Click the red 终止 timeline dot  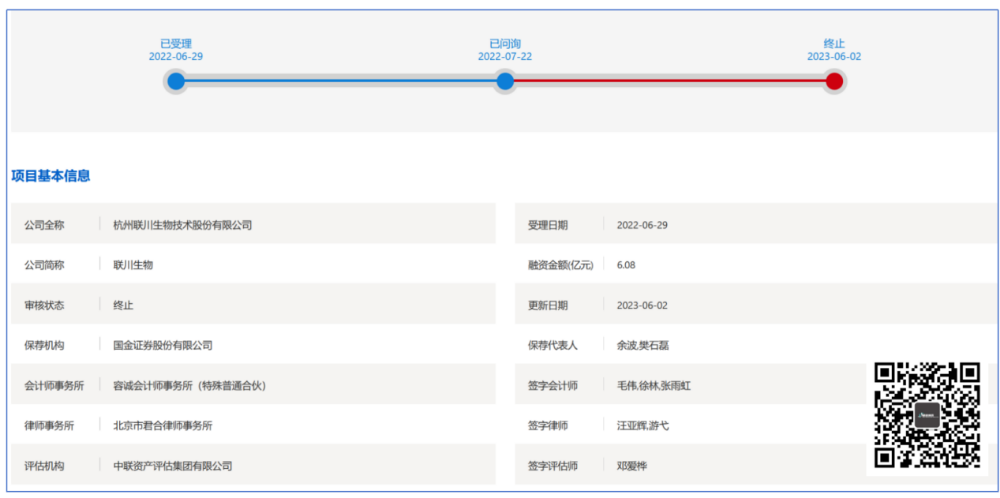(834, 82)
